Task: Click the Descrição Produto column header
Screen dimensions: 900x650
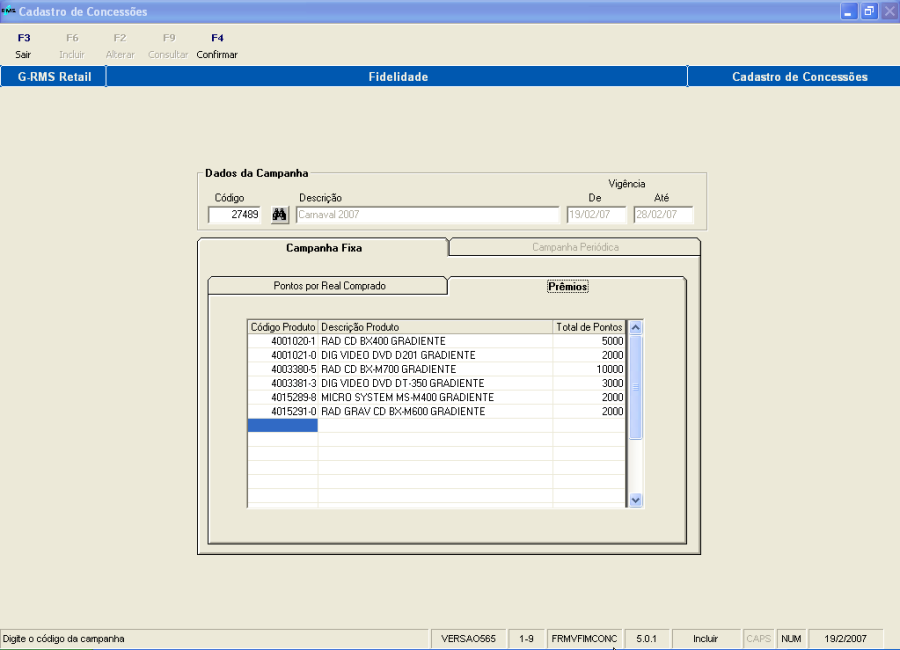Action: pyautogui.click(x=435, y=327)
